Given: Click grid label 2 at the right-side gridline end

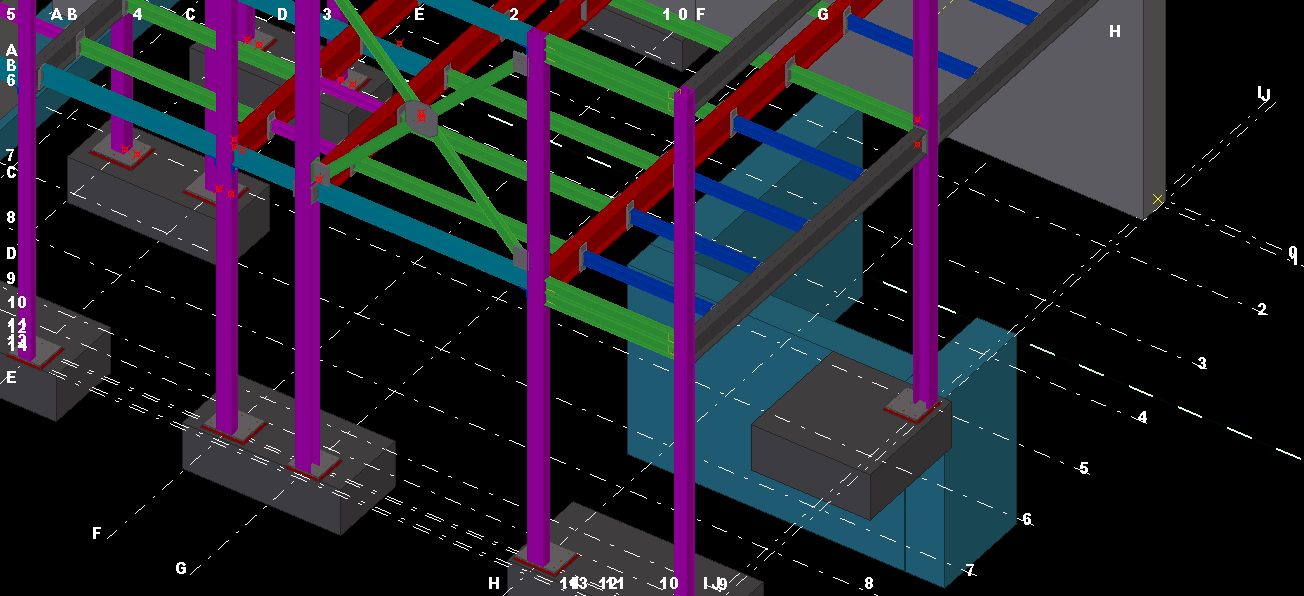Looking at the screenshot, I should tap(1262, 310).
